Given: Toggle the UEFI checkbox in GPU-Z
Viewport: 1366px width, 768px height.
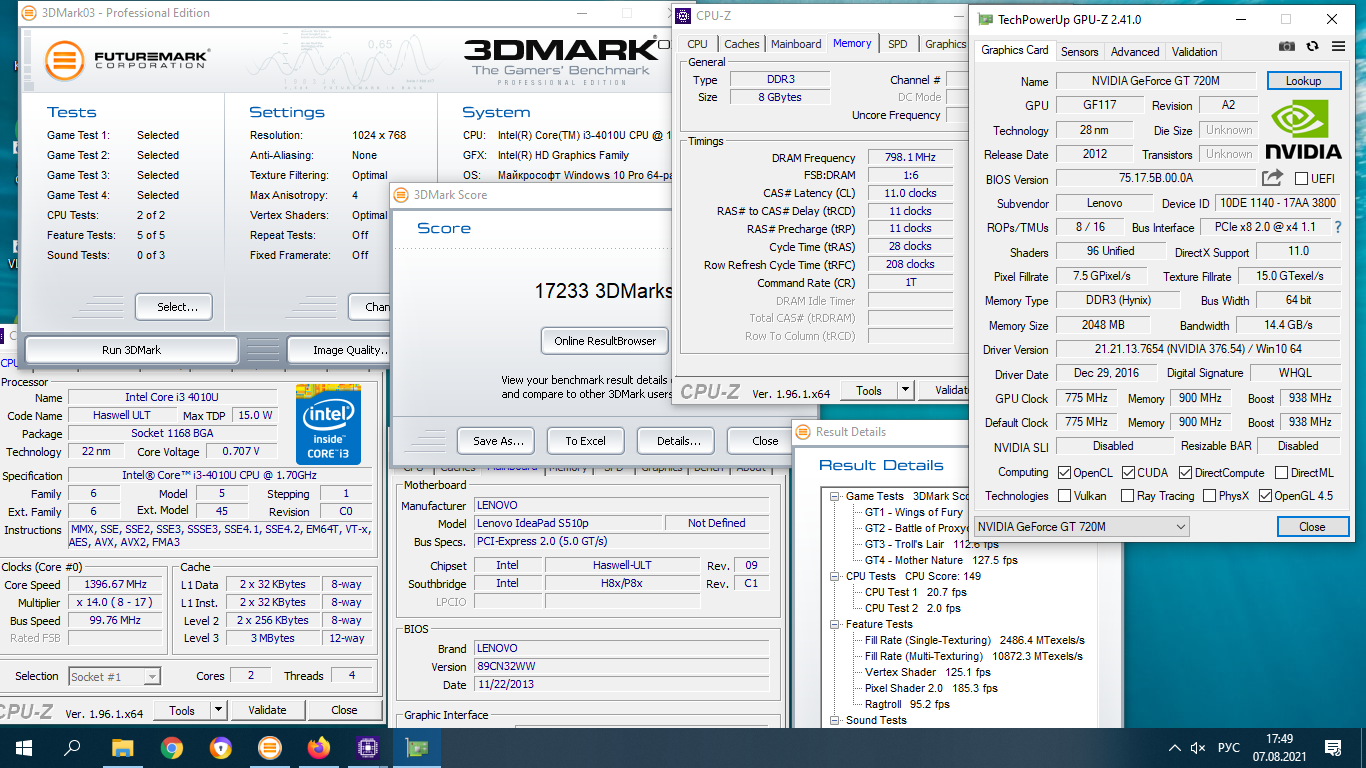Looking at the screenshot, I should point(1301,179).
